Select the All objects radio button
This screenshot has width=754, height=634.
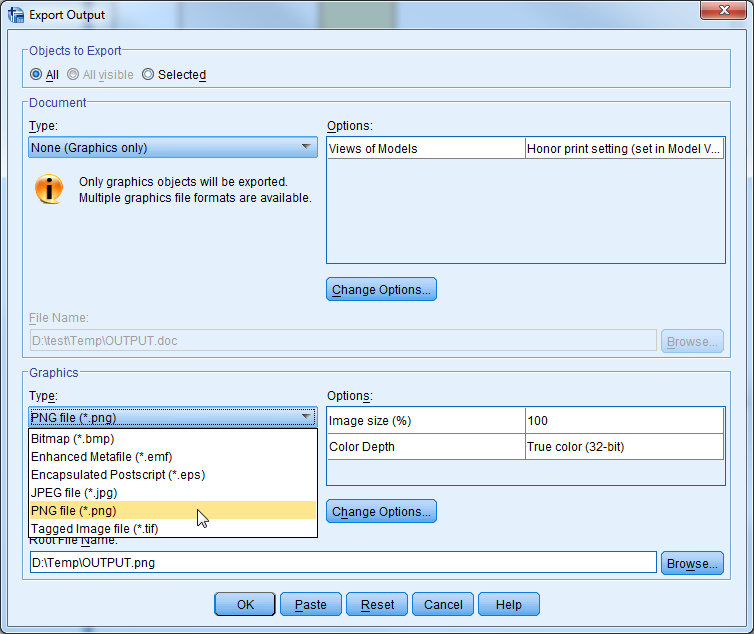pyautogui.click(x=36, y=74)
